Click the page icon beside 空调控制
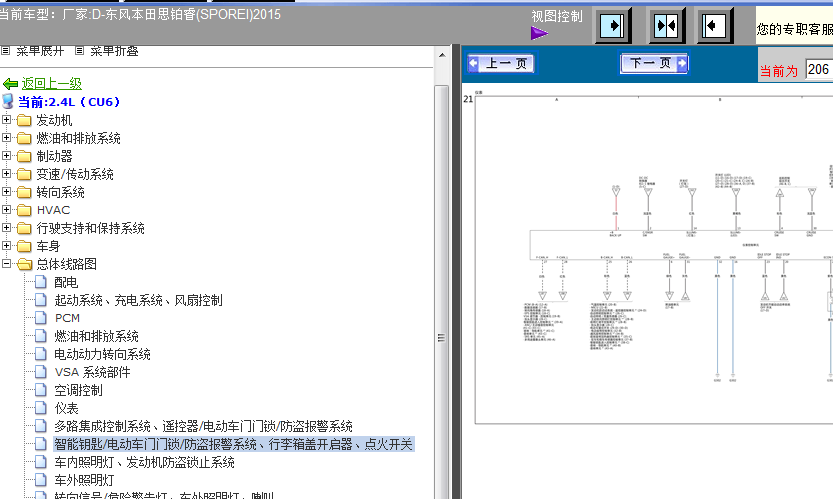 pyautogui.click(x=40, y=390)
